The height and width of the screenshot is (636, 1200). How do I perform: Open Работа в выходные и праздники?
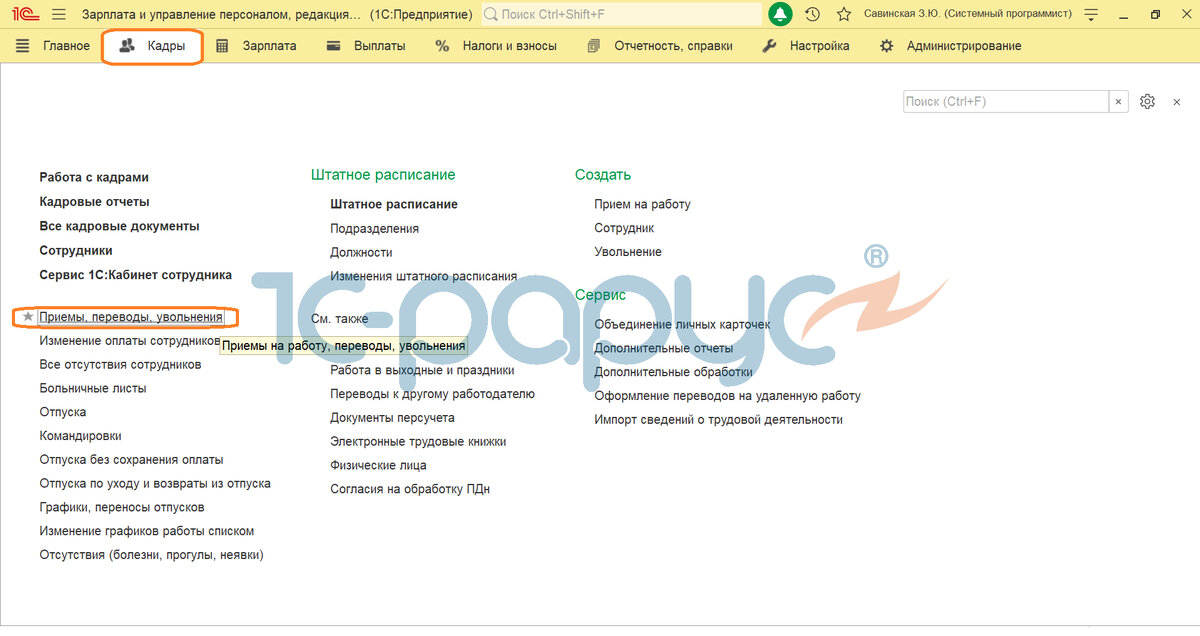point(422,370)
